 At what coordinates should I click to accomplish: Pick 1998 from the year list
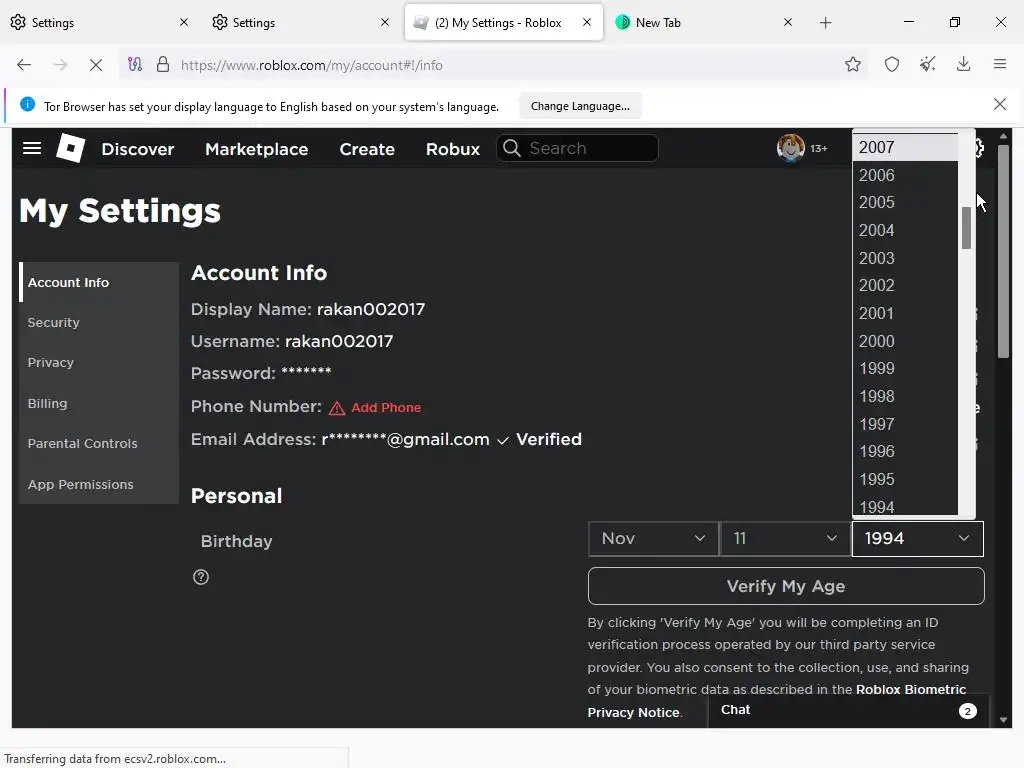(x=905, y=396)
